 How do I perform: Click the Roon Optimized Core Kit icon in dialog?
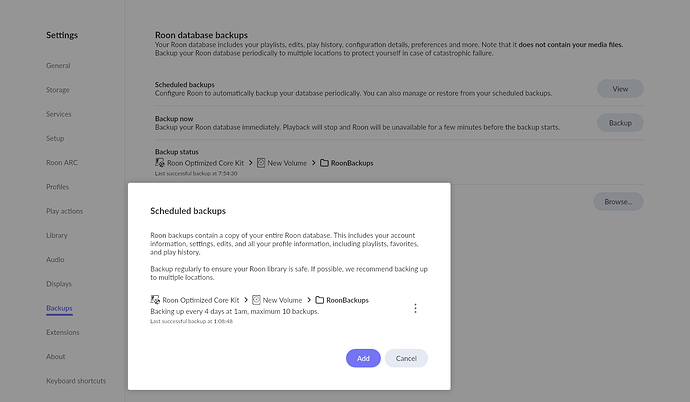155,300
